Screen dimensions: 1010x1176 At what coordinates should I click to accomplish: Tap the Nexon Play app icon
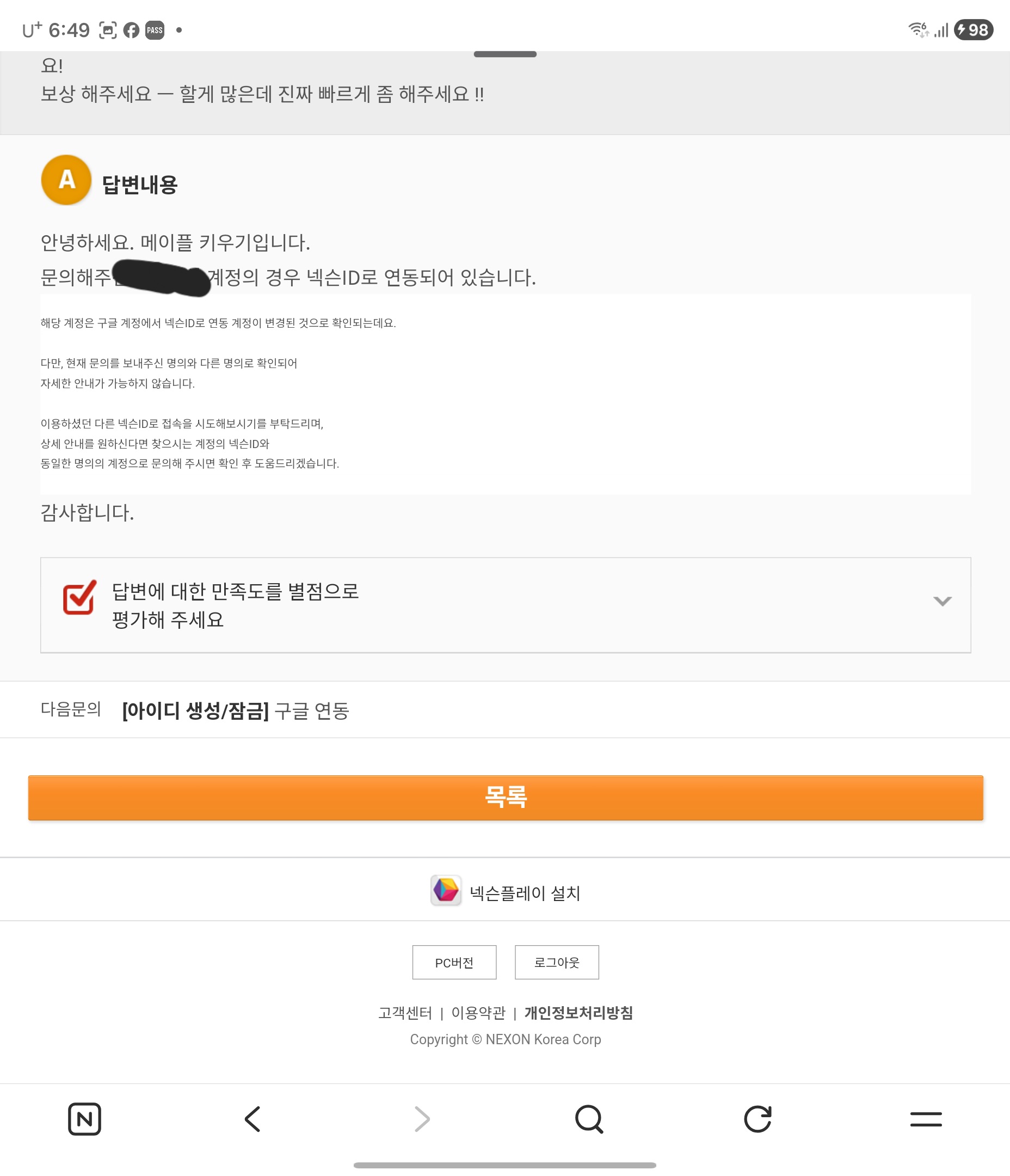point(446,890)
